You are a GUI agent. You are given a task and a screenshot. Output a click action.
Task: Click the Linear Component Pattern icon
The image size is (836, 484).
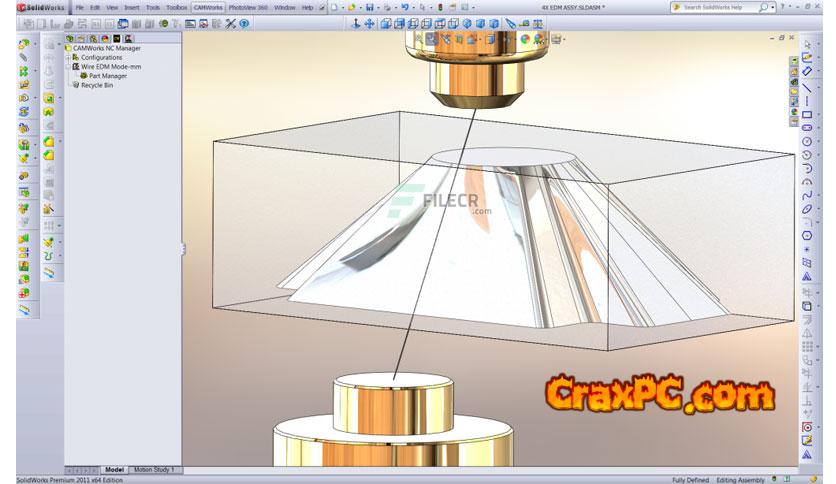[23, 71]
